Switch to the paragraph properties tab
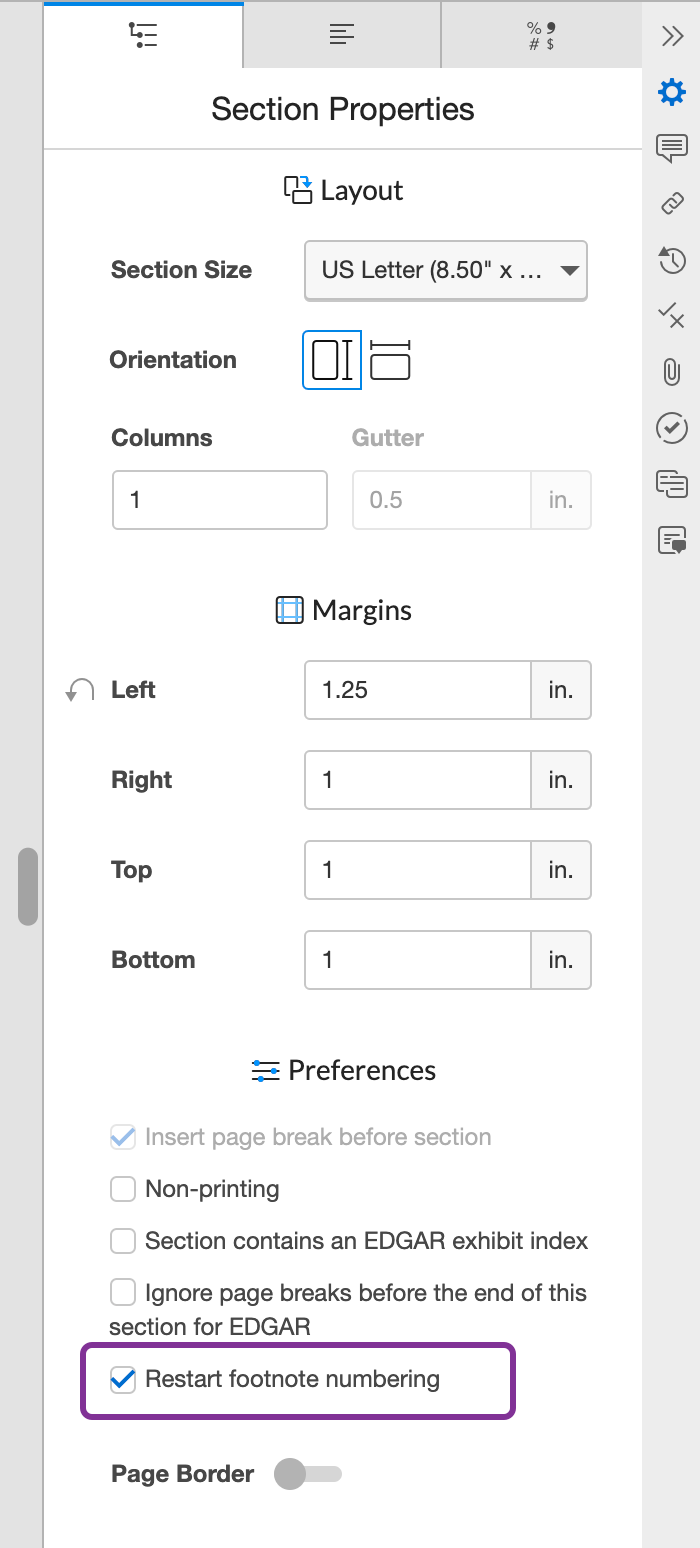This screenshot has height=1548, width=700. point(341,35)
